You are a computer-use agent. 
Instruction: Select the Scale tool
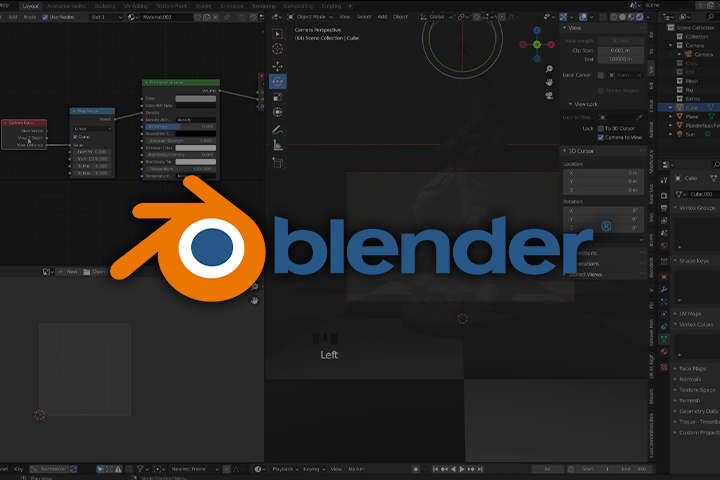[x=277, y=97]
